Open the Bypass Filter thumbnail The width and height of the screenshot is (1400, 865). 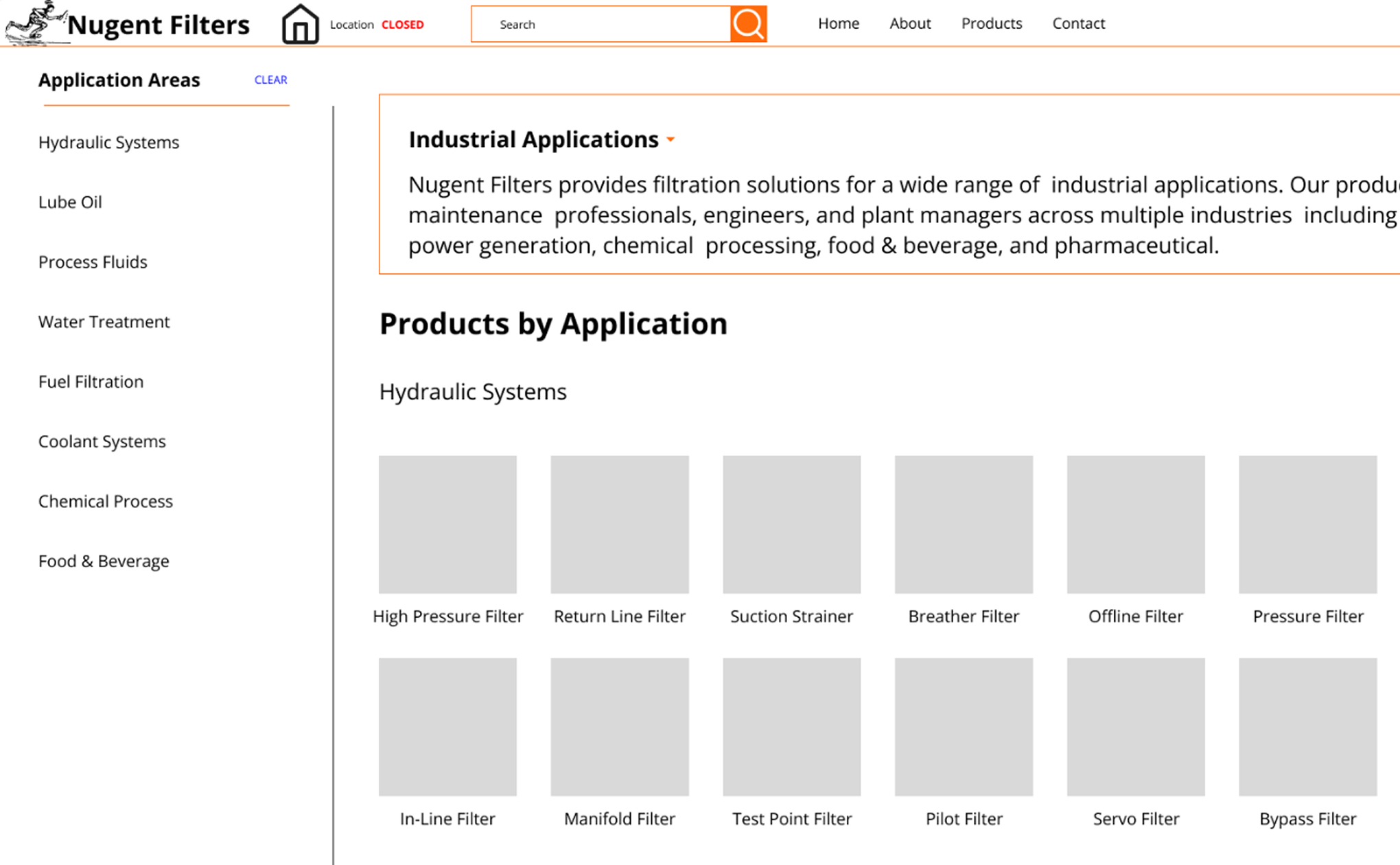[x=1308, y=727]
